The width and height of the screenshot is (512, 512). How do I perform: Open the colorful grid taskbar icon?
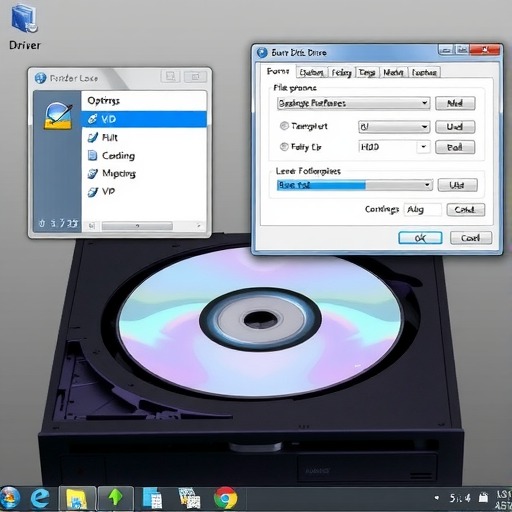(x=189, y=499)
